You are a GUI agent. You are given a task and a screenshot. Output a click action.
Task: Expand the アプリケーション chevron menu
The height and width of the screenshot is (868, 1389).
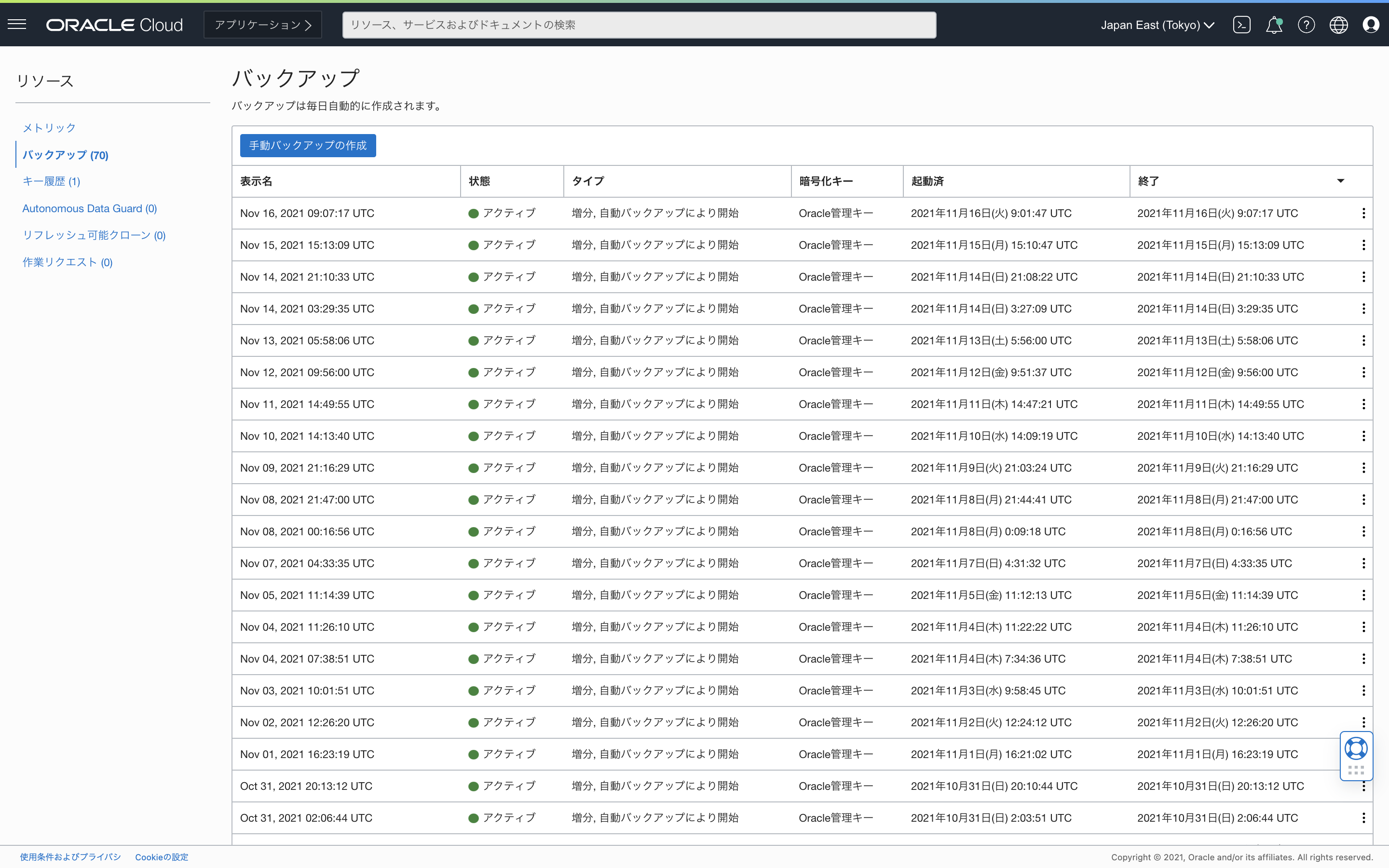coord(263,25)
